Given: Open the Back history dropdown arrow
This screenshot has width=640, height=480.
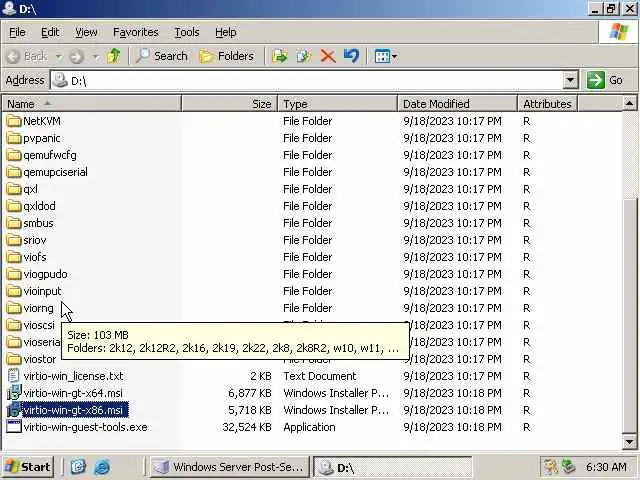Looking at the screenshot, I should [58, 56].
